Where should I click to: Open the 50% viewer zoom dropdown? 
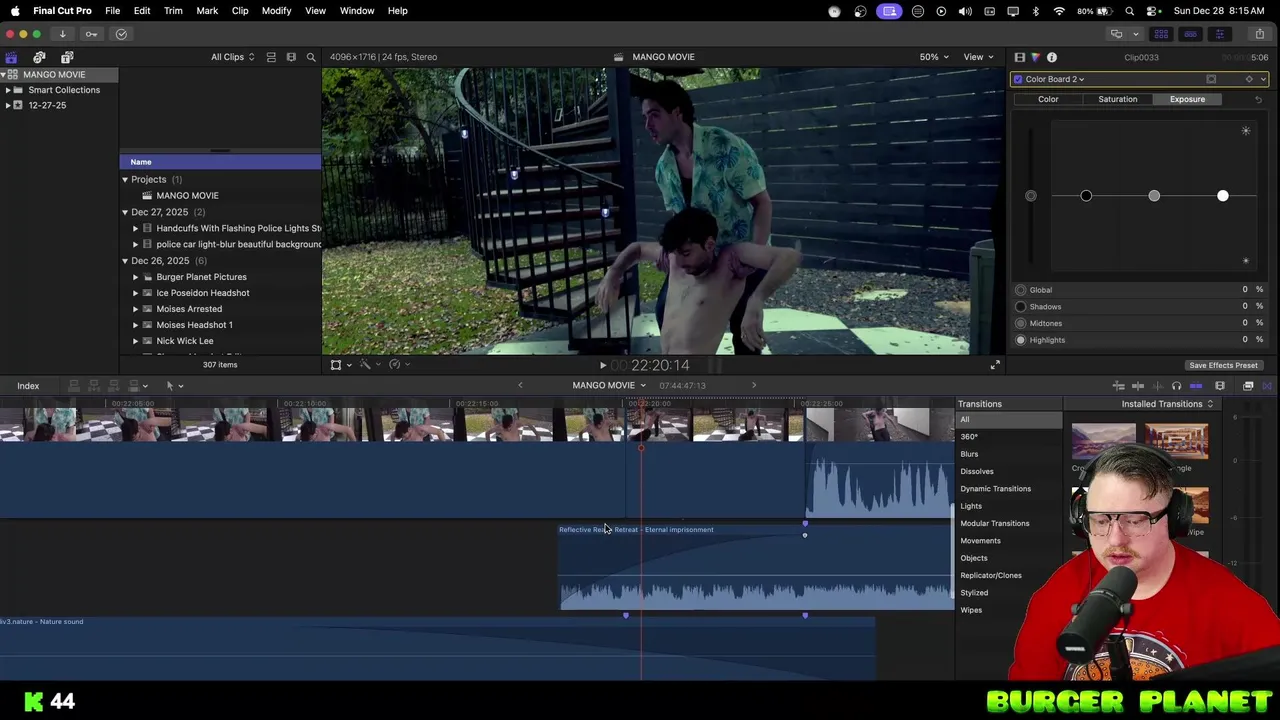tap(934, 57)
